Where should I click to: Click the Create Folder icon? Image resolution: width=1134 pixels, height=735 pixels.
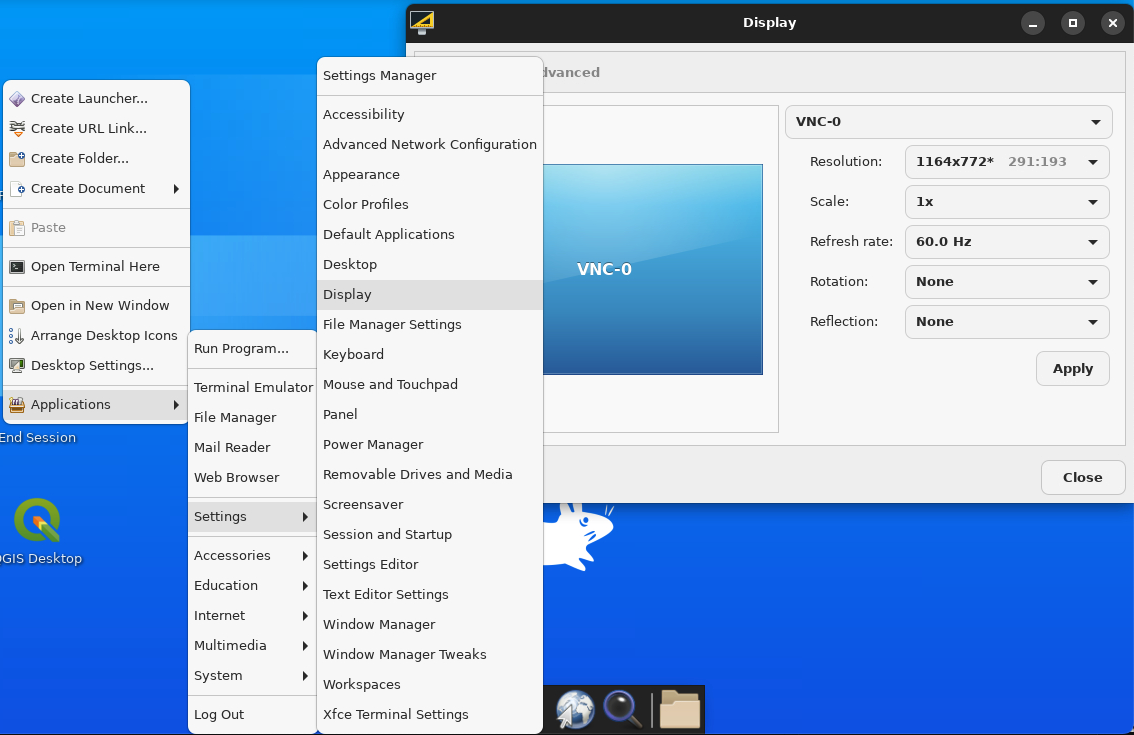[x=17, y=159]
